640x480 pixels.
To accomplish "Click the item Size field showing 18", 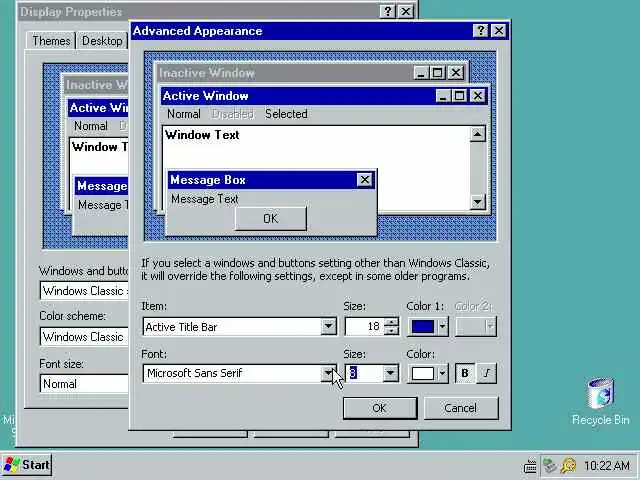I will tap(364, 327).
